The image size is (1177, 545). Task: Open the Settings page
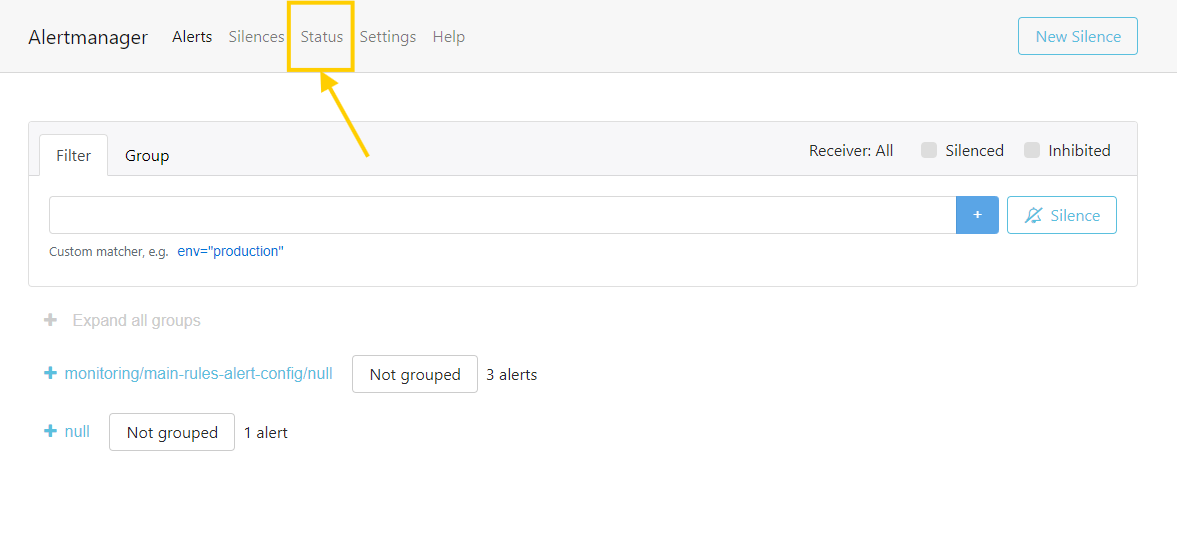pyautogui.click(x=387, y=37)
